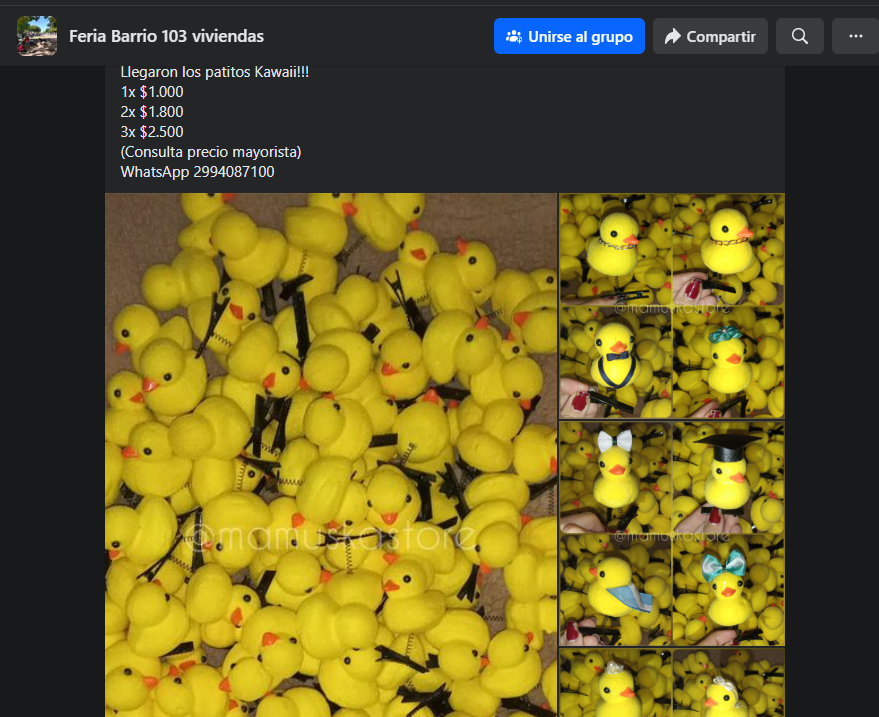Screen dimensions: 879x717
Task: Open top-left duck with chain necklace photo
Action: (x=615, y=249)
